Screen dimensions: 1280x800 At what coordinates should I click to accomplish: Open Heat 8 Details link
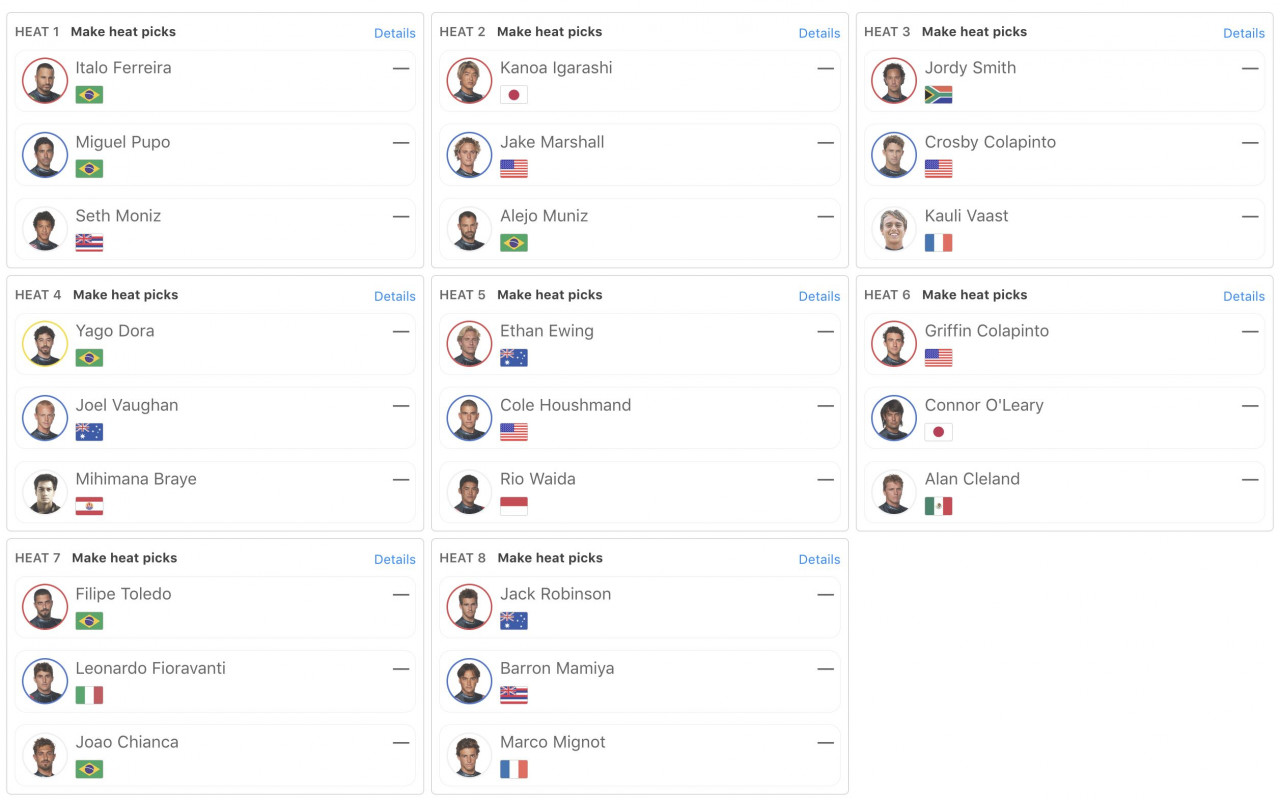tap(819, 559)
